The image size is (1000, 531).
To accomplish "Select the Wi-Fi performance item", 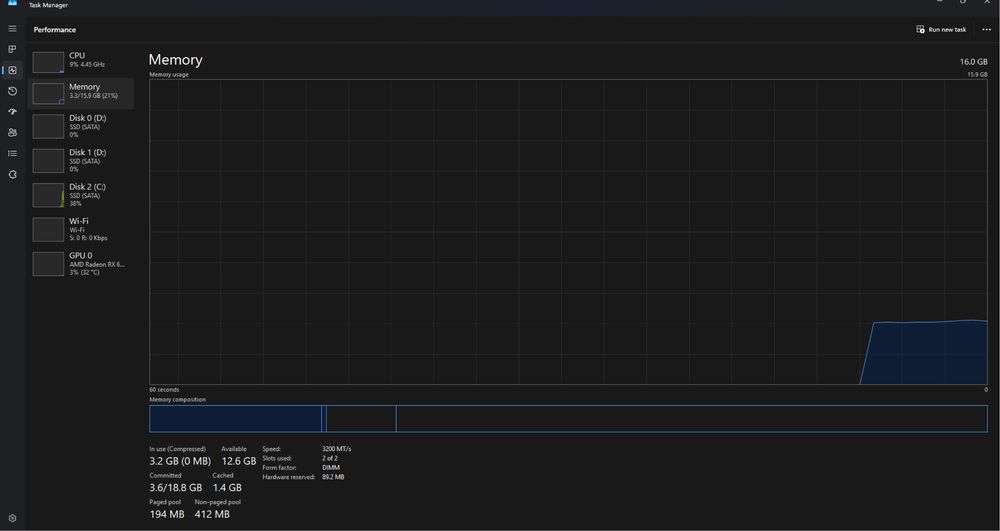I will 81,229.
